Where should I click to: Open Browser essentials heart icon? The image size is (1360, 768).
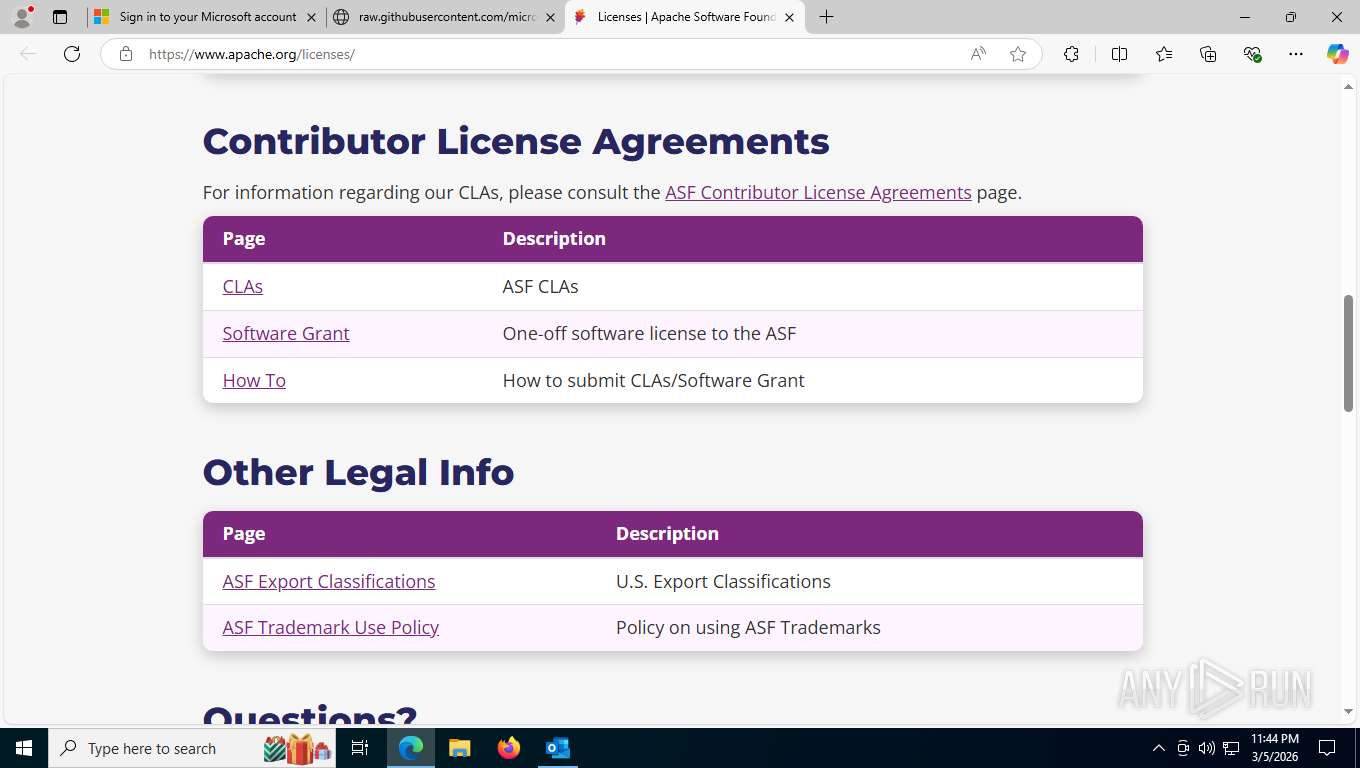tap(1252, 54)
